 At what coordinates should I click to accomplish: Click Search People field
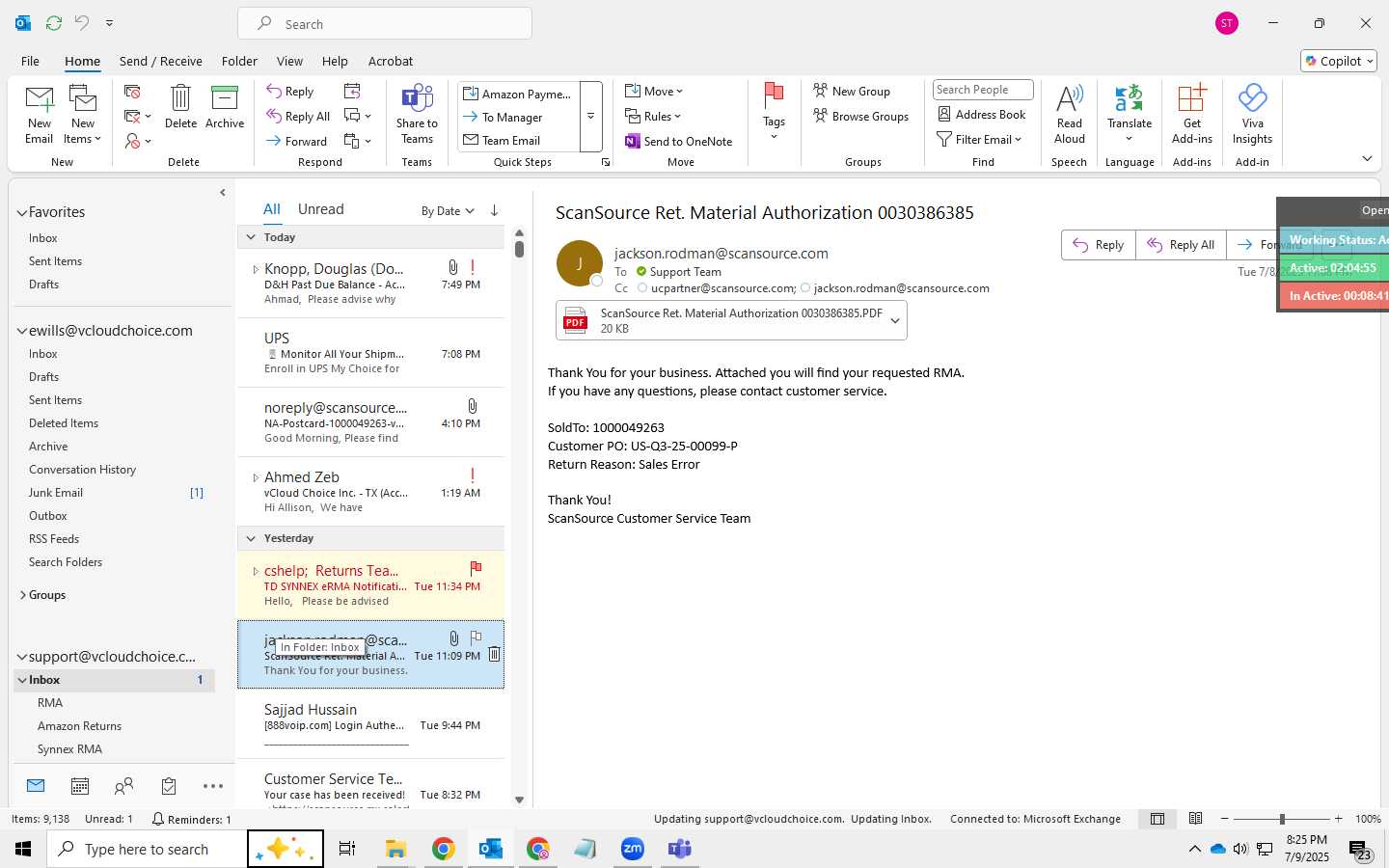(x=983, y=90)
